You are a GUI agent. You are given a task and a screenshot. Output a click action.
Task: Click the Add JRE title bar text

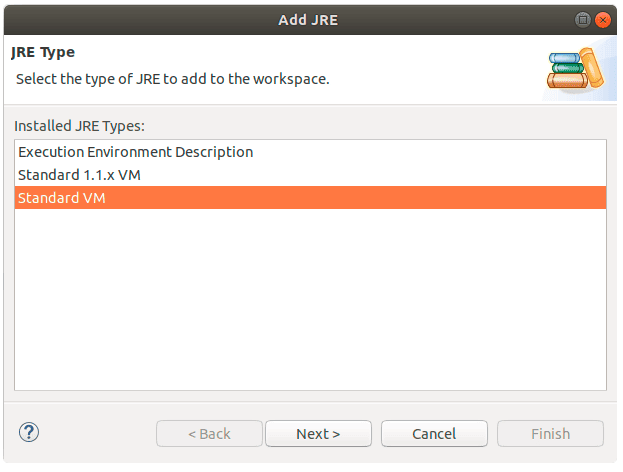point(308,20)
